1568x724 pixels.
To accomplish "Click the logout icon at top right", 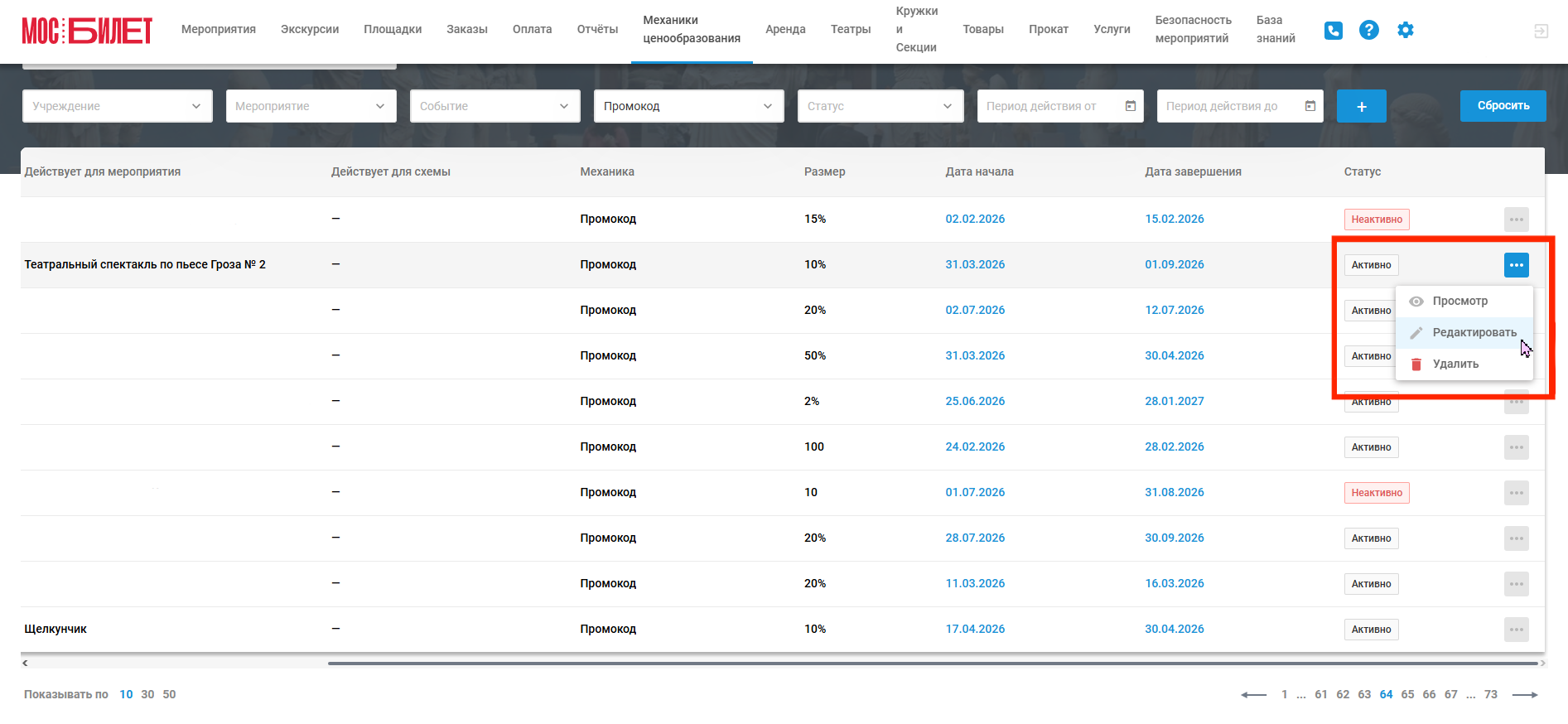I will (x=1541, y=31).
